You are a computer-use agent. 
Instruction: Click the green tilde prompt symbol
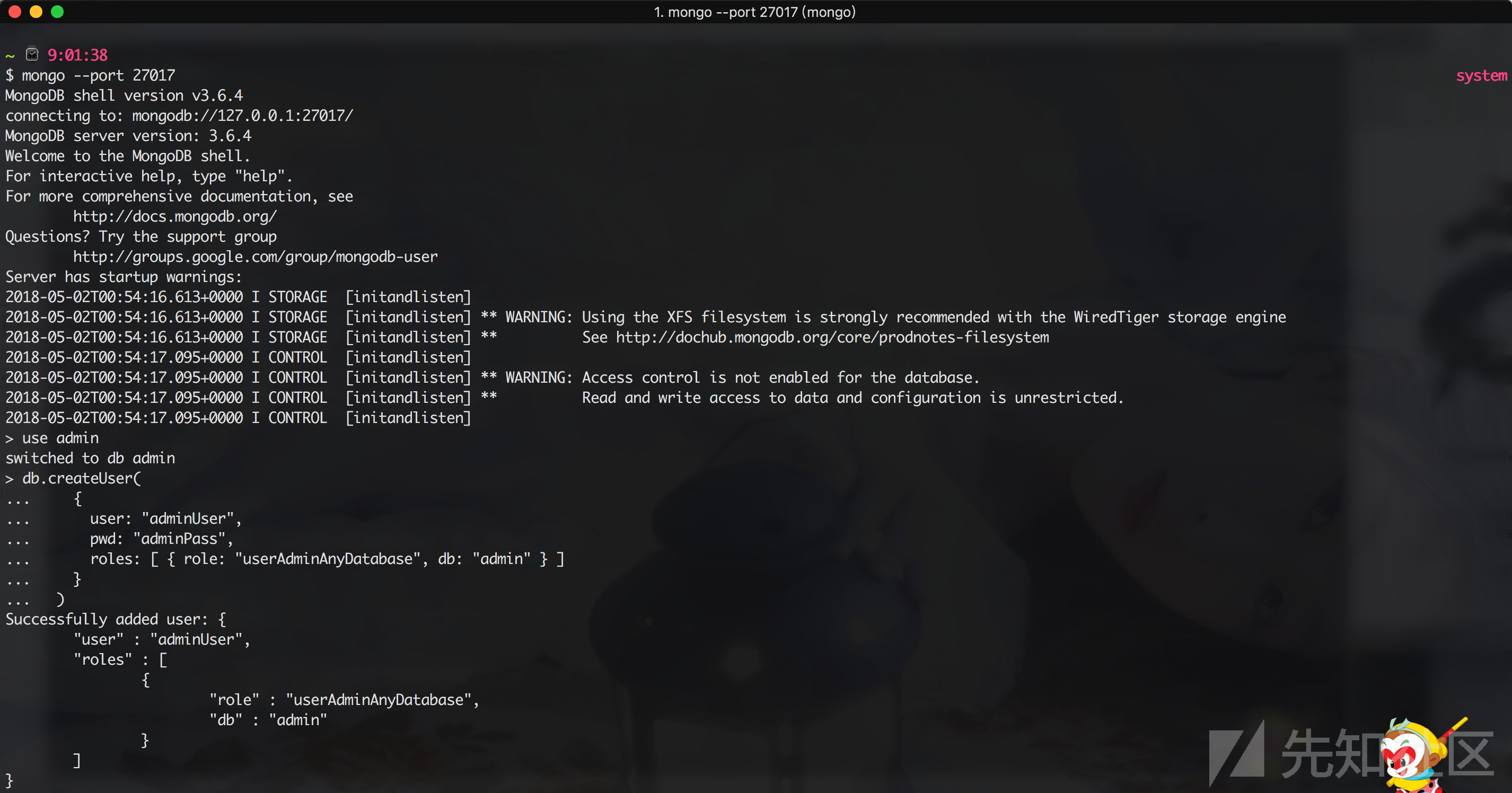pyautogui.click(x=10, y=56)
